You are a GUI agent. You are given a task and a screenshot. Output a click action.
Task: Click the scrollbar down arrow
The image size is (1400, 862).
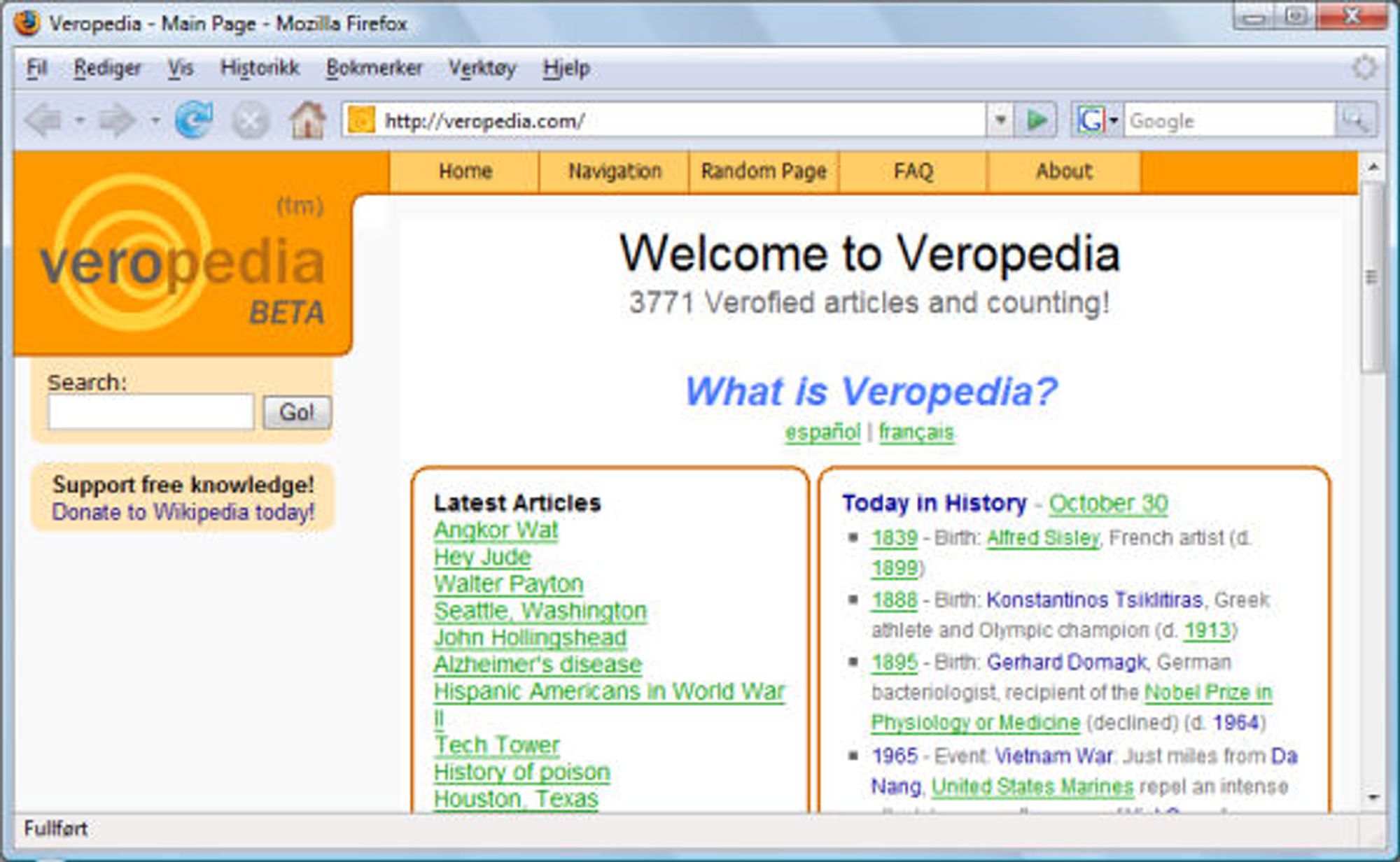pyautogui.click(x=1373, y=797)
